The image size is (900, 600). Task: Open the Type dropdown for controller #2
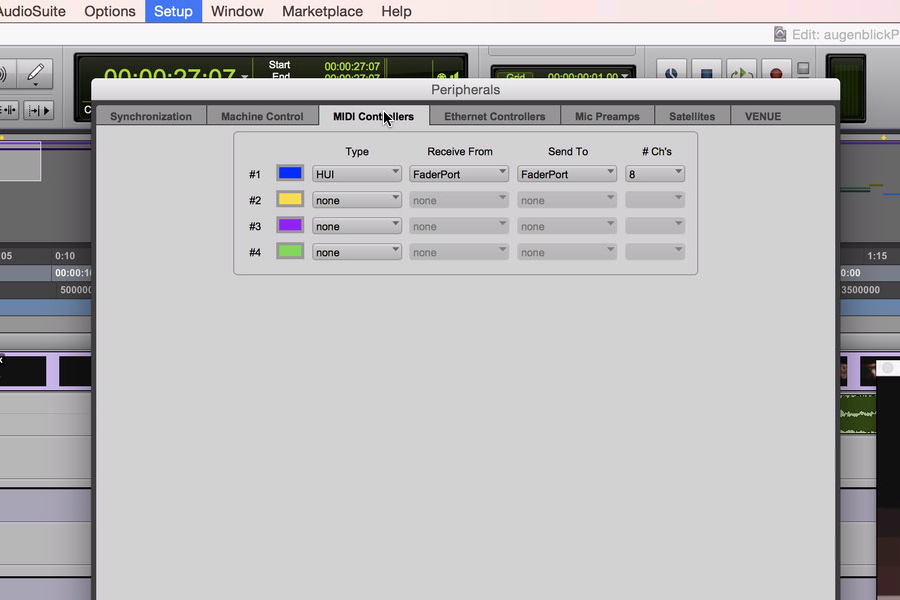357,200
